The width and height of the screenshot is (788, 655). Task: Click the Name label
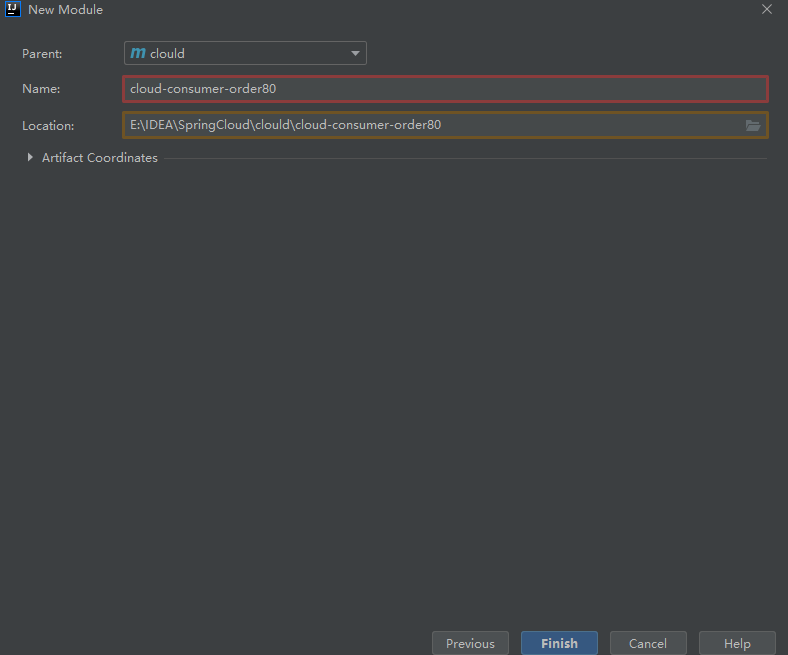pyautogui.click(x=41, y=89)
